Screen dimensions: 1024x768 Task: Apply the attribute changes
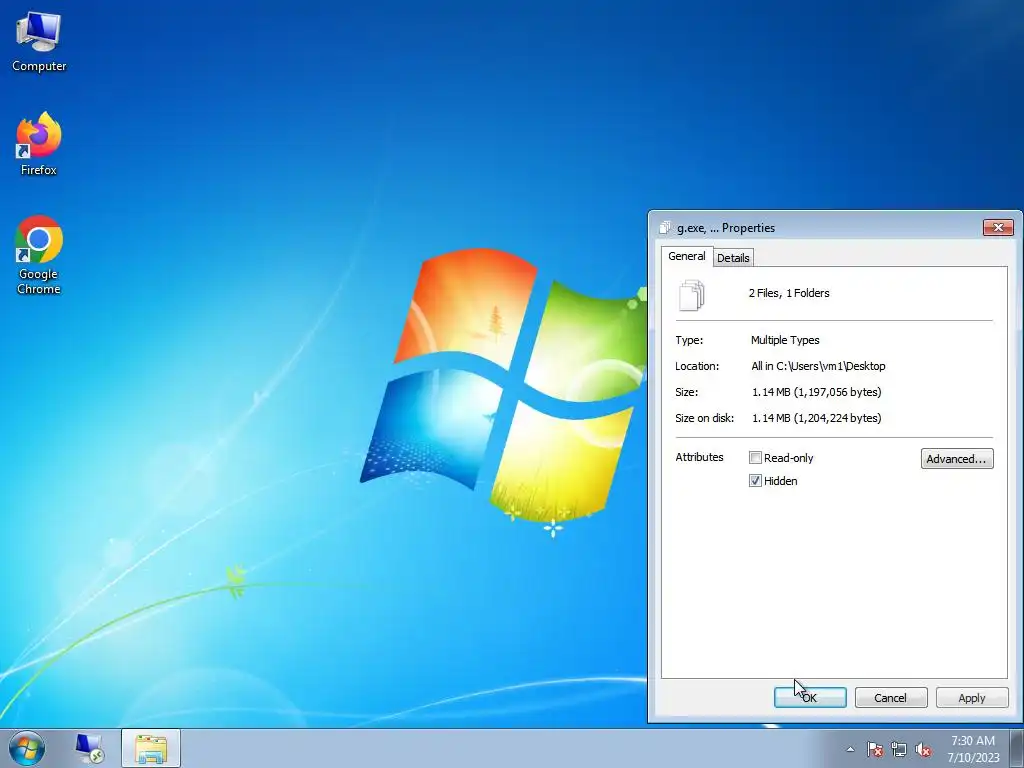pos(972,697)
